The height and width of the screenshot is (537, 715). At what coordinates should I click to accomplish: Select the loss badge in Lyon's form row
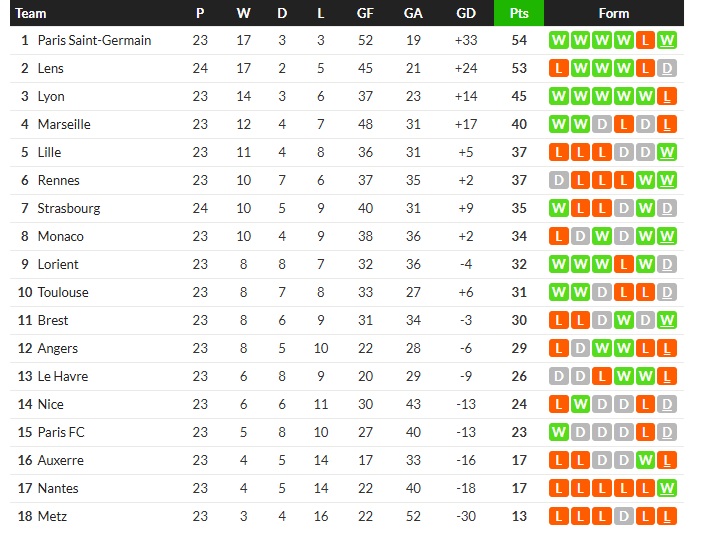(668, 96)
